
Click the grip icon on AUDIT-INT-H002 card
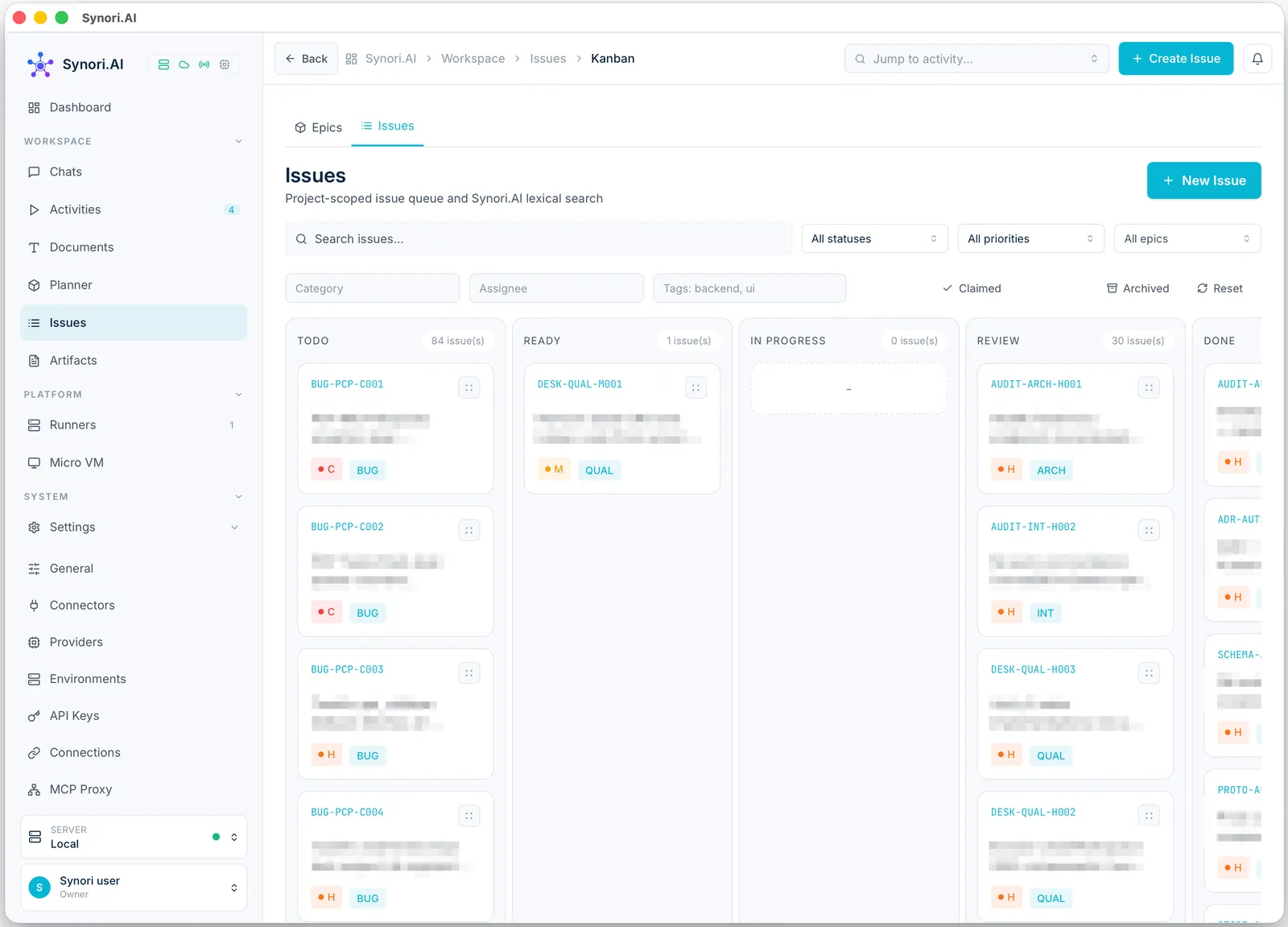coord(1150,531)
